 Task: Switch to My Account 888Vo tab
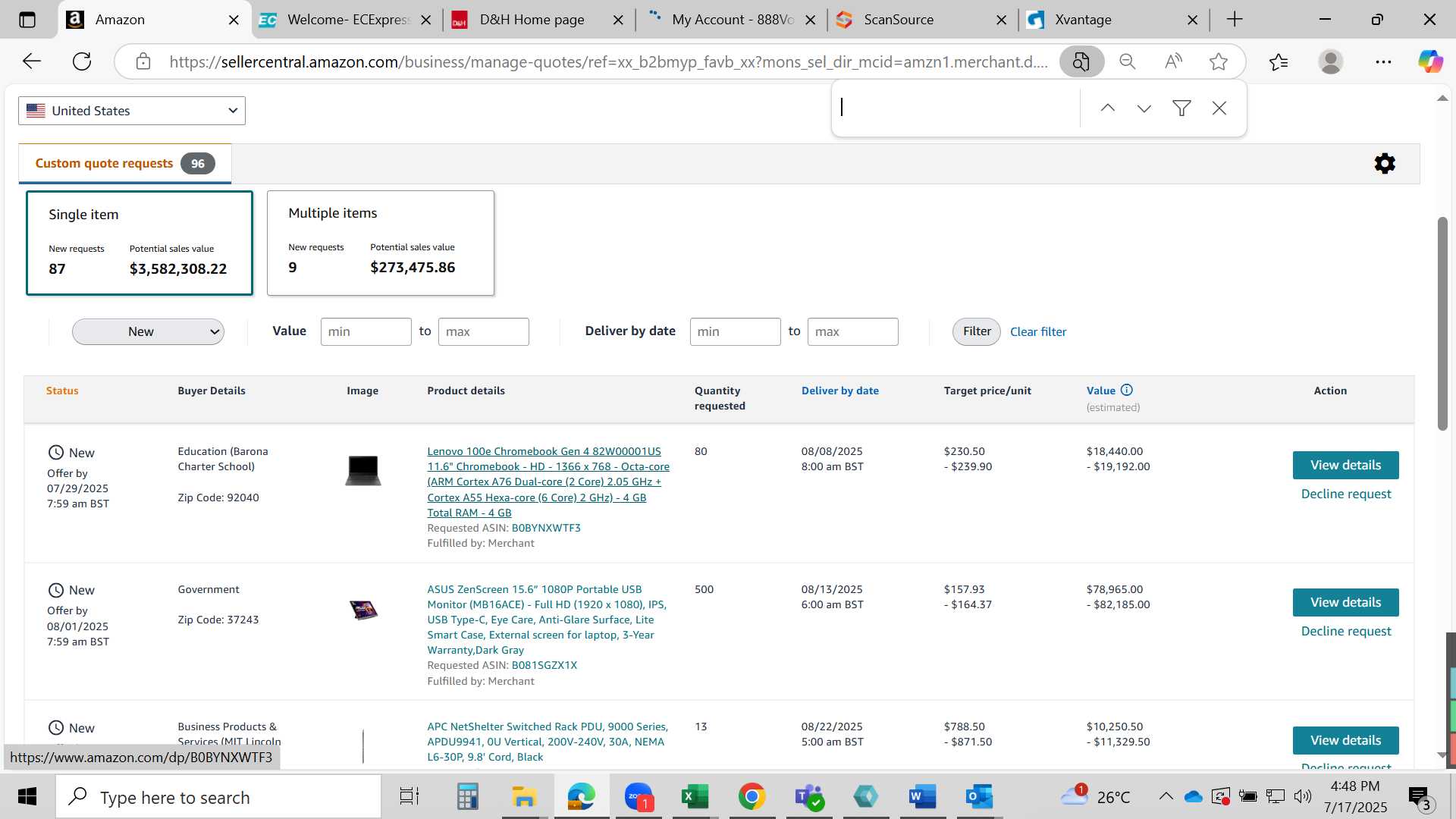point(730,20)
